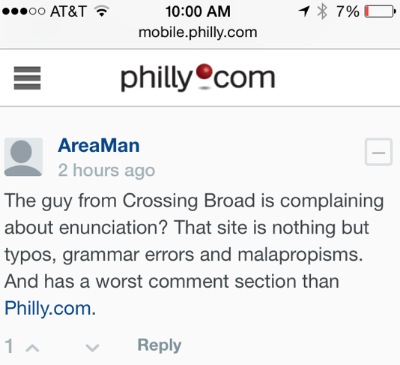The image size is (400, 365).
Task: Click the red ball in philly.com logo
Action: click(204, 73)
